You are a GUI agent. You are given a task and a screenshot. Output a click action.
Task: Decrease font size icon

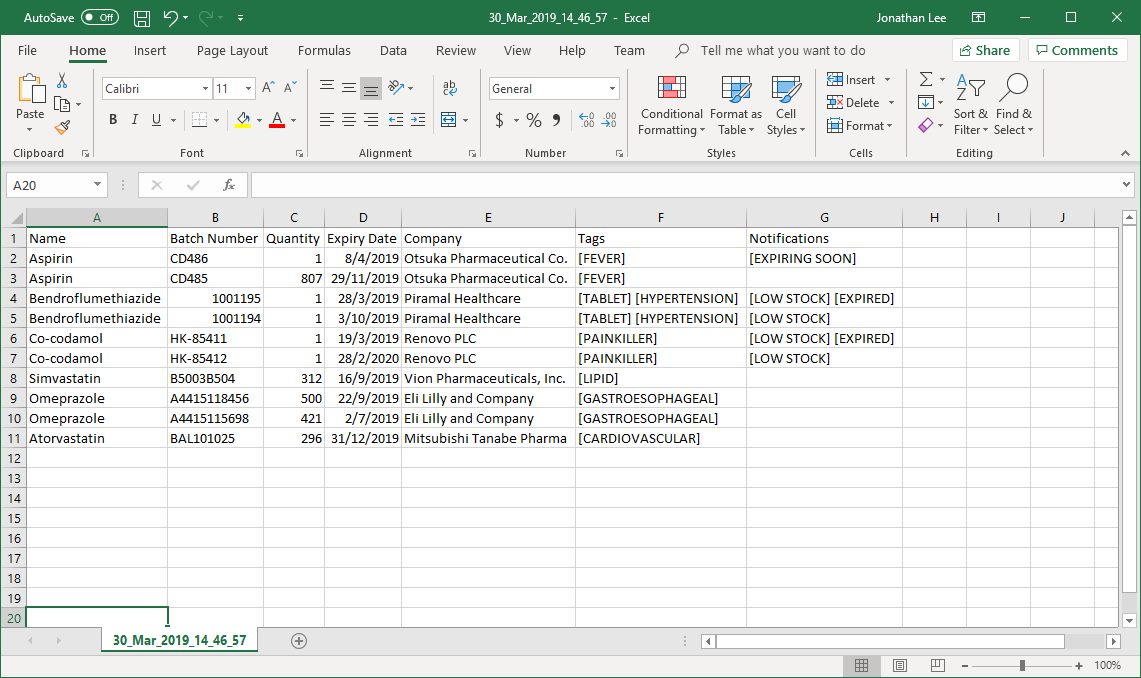[290, 88]
